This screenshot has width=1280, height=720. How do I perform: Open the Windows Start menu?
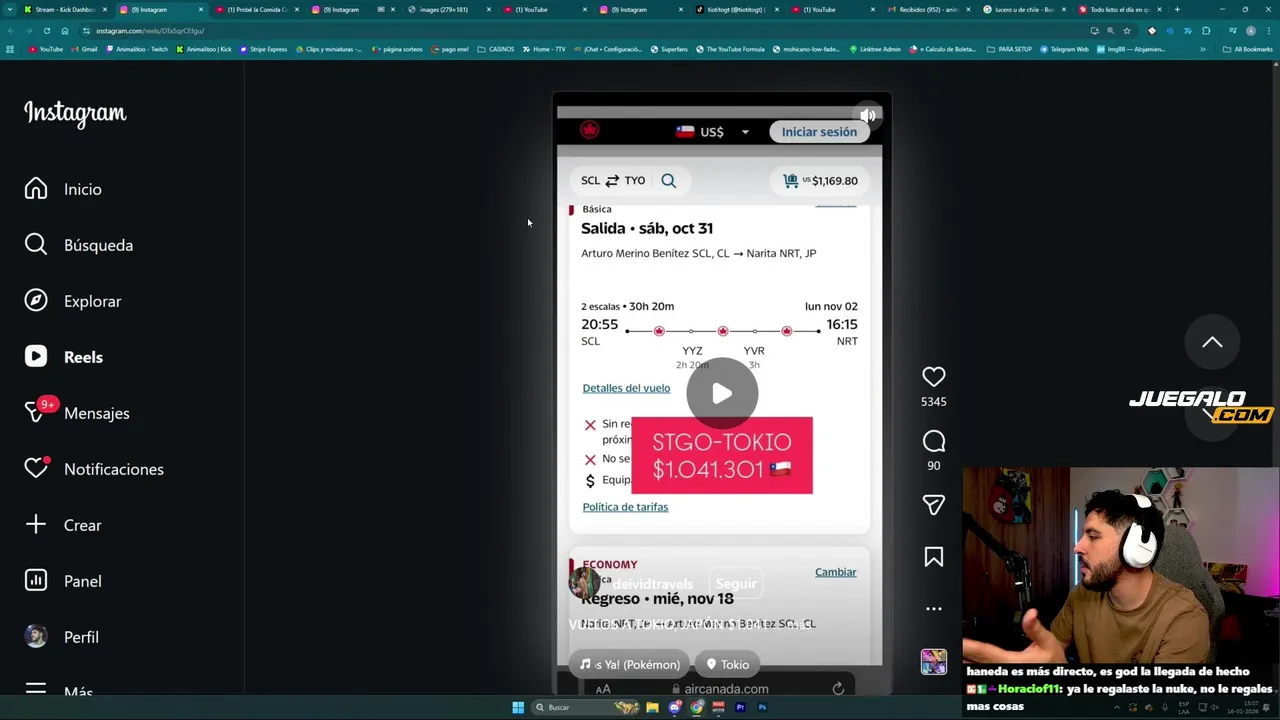pyautogui.click(x=518, y=707)
